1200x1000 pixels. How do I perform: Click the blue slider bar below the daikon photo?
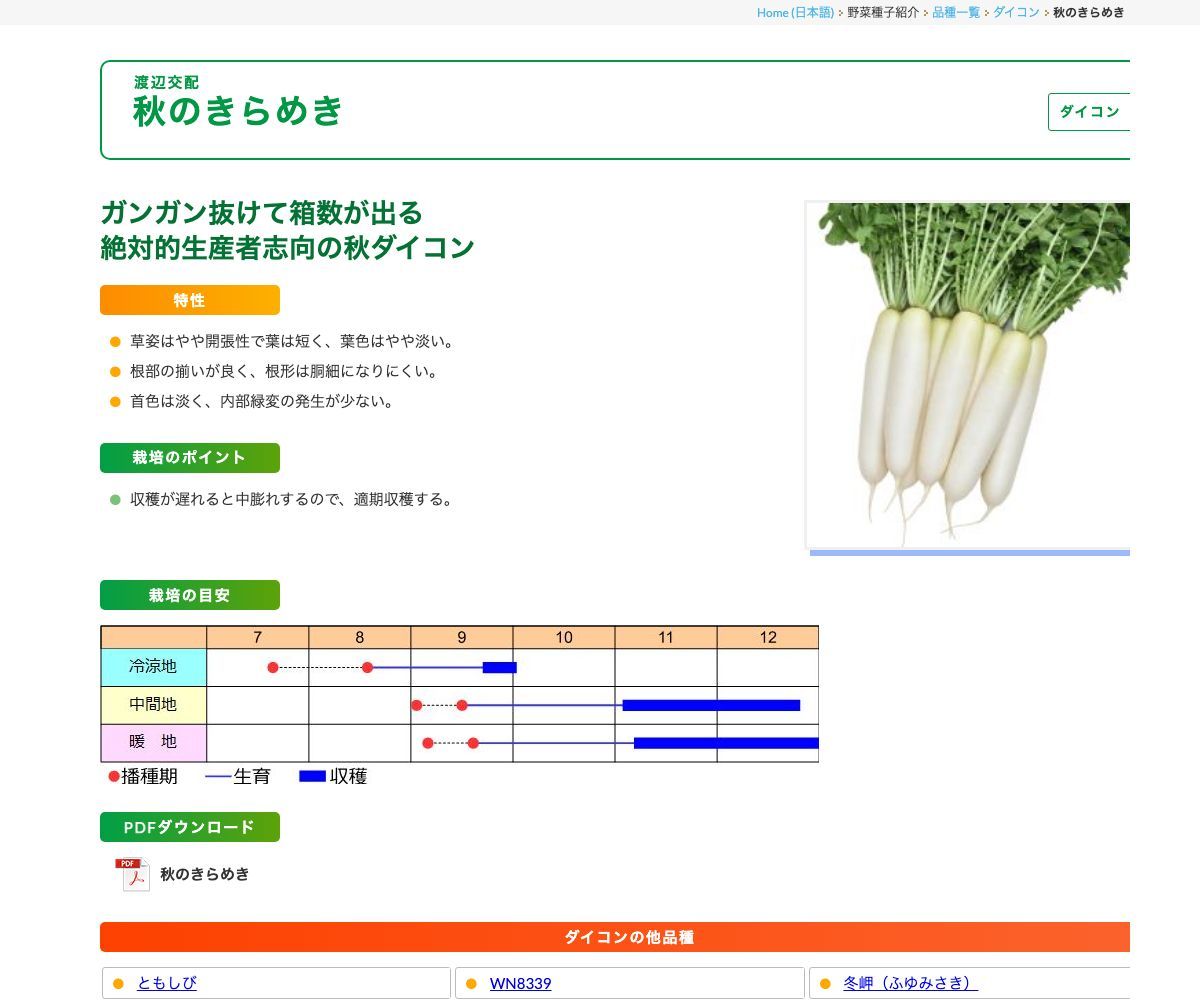click(x=970, y=551)
